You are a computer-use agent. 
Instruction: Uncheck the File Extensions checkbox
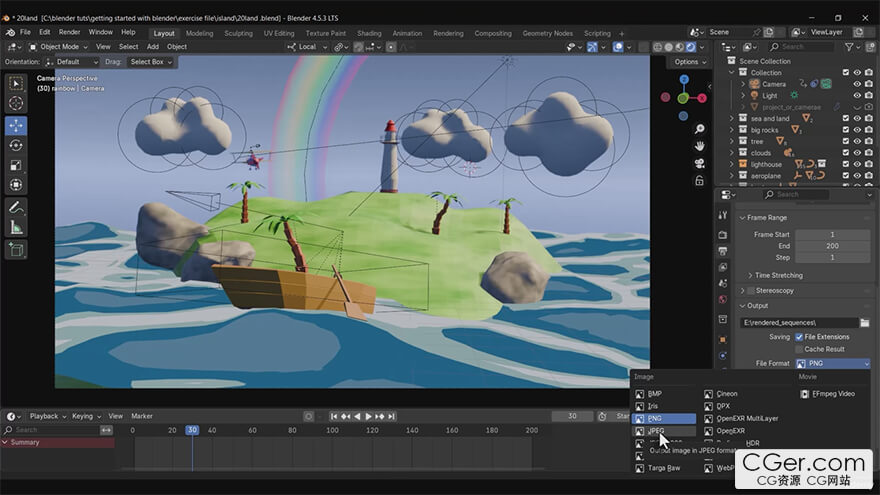799,337
